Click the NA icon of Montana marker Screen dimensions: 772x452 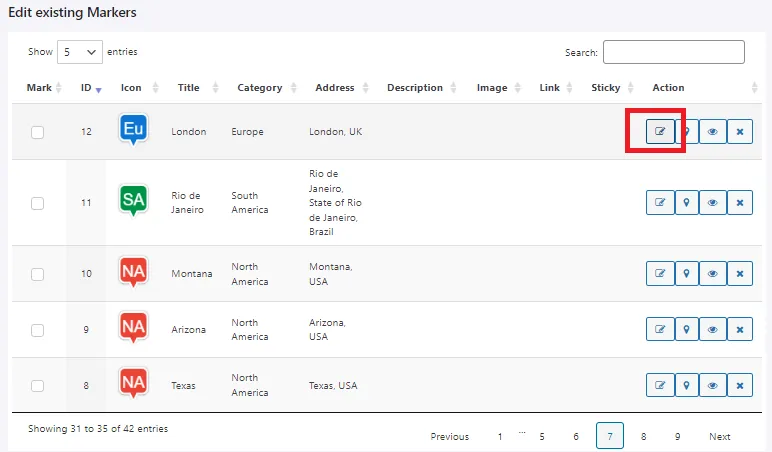(x=133, y=271)
